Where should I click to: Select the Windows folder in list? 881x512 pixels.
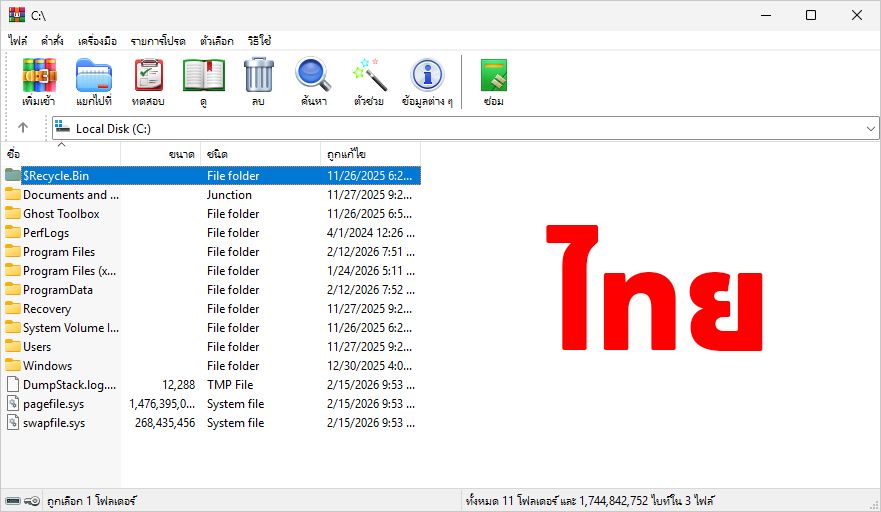[47, 366]
